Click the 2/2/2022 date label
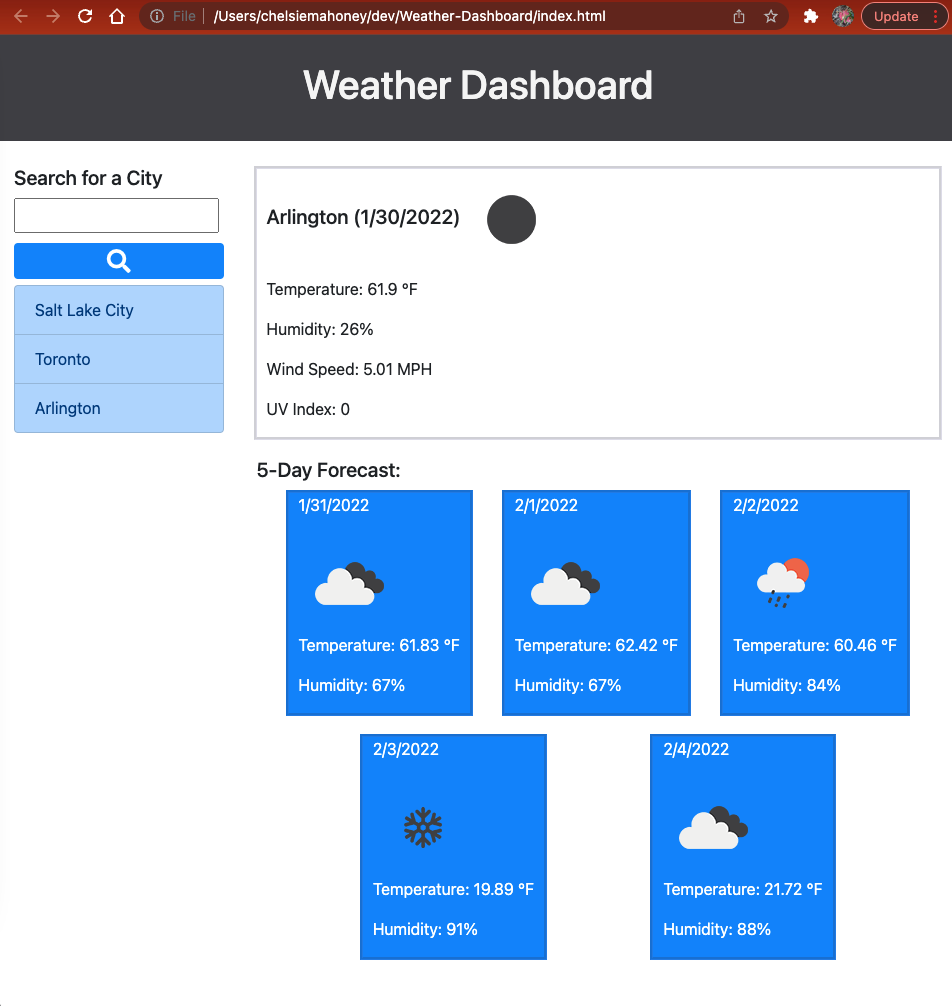 pyautogui.click(x=766, y=506)
